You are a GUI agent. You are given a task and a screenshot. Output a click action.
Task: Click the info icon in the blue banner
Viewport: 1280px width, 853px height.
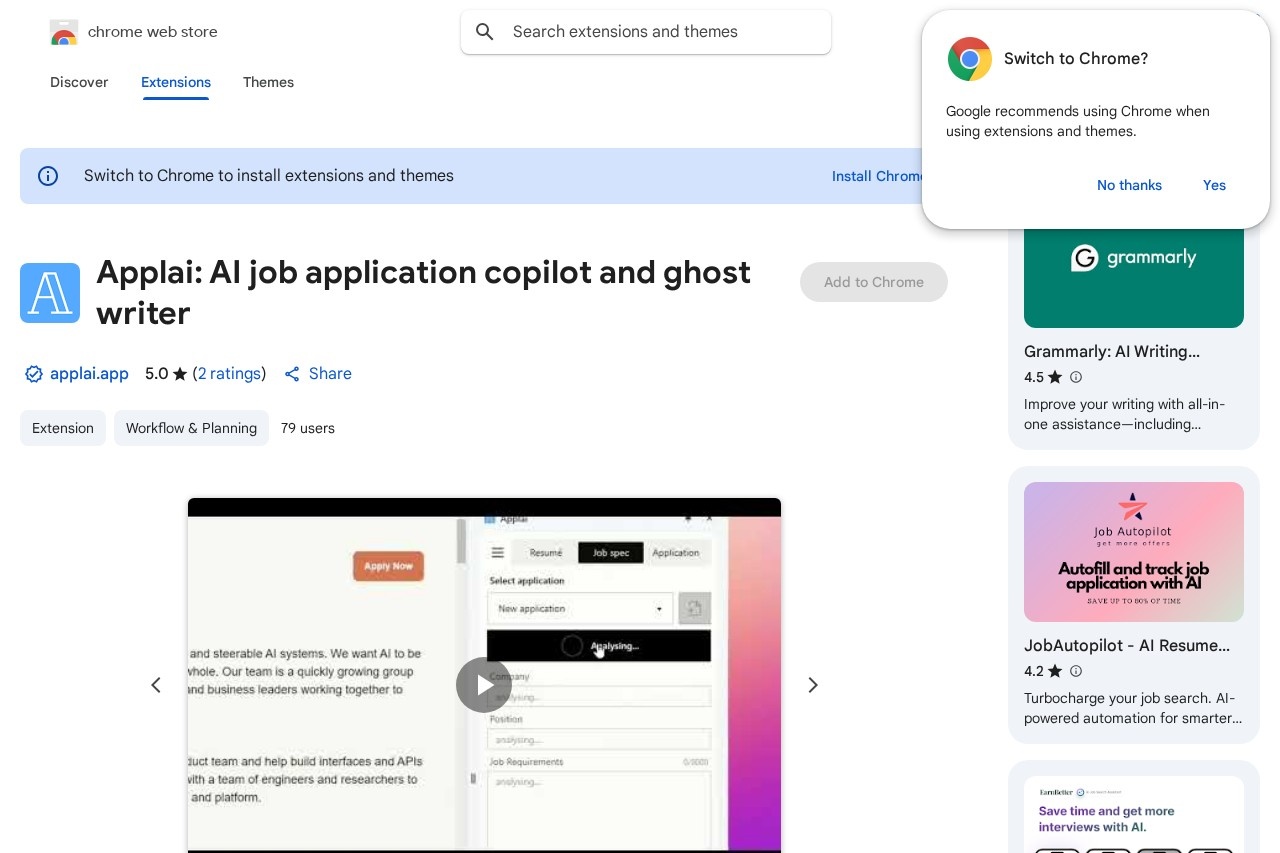click(48, 176)
